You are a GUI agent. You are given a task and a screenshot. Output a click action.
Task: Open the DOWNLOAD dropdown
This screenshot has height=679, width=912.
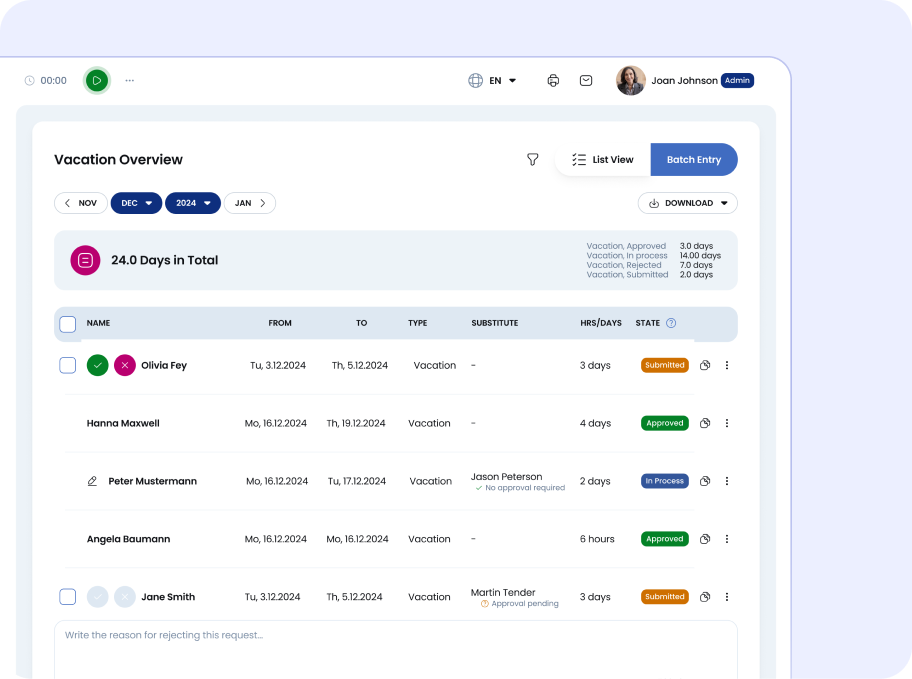click(x=687, y=203)
